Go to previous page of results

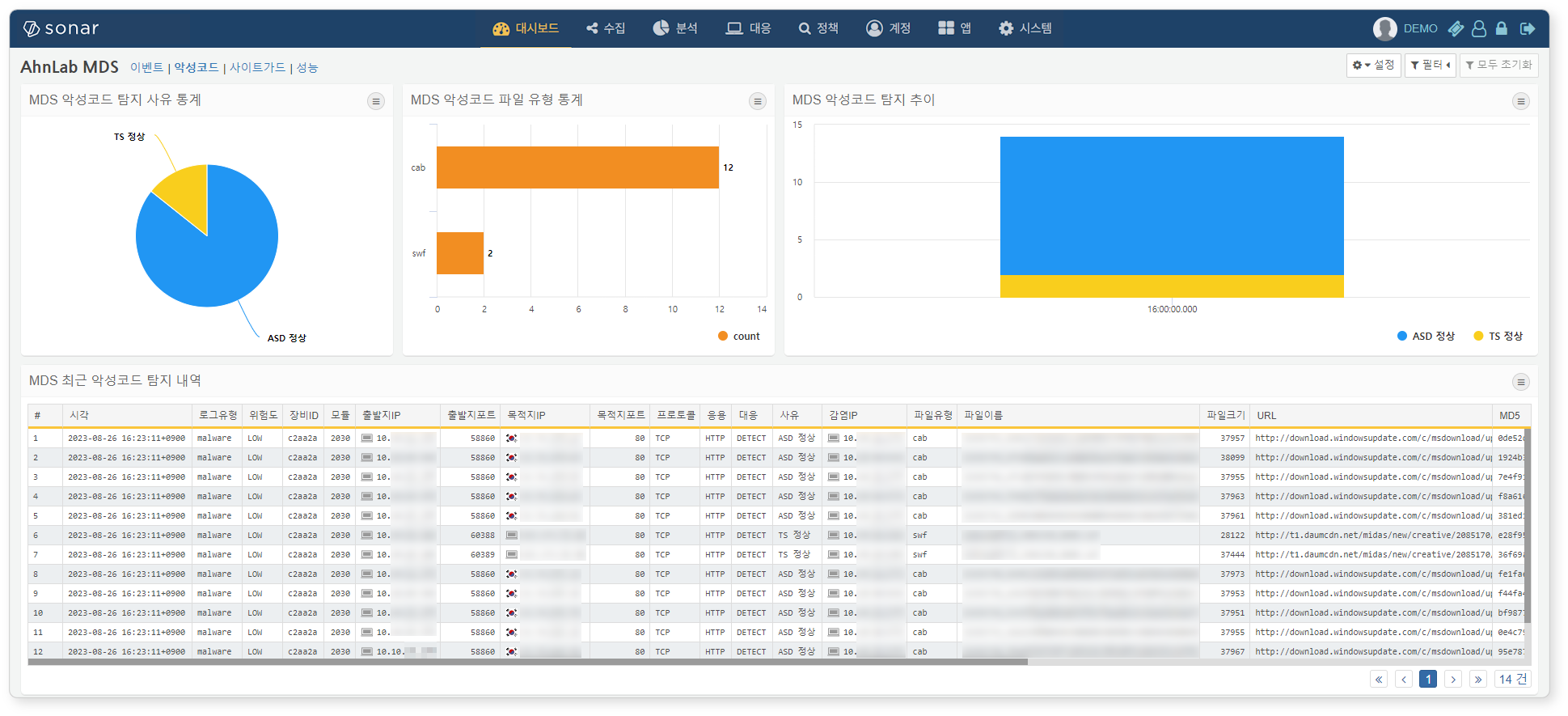(1404, 680)
